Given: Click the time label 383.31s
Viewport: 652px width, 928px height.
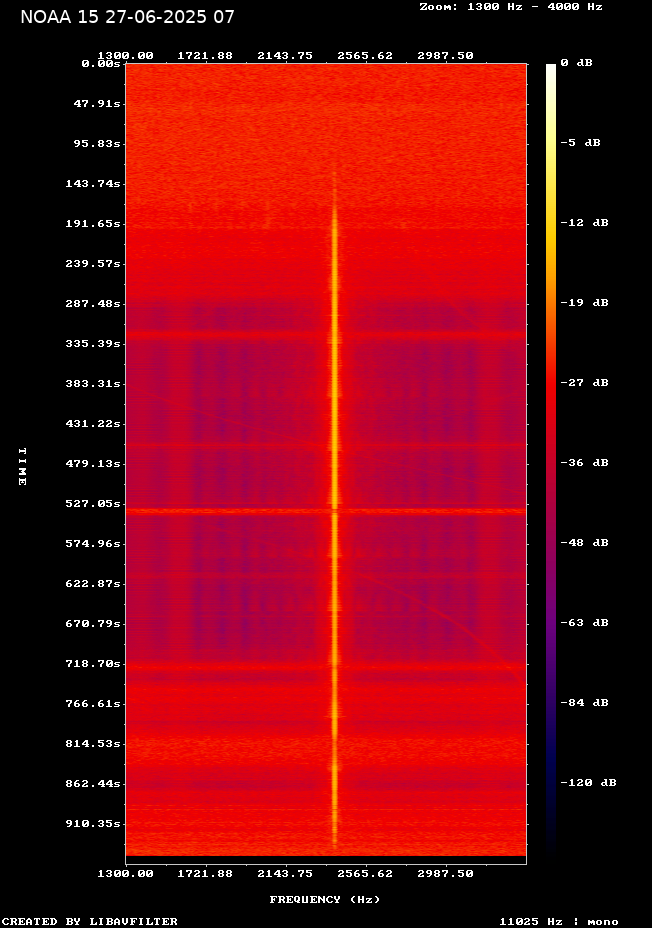Looking at the screenshot, I should point(93,384).
